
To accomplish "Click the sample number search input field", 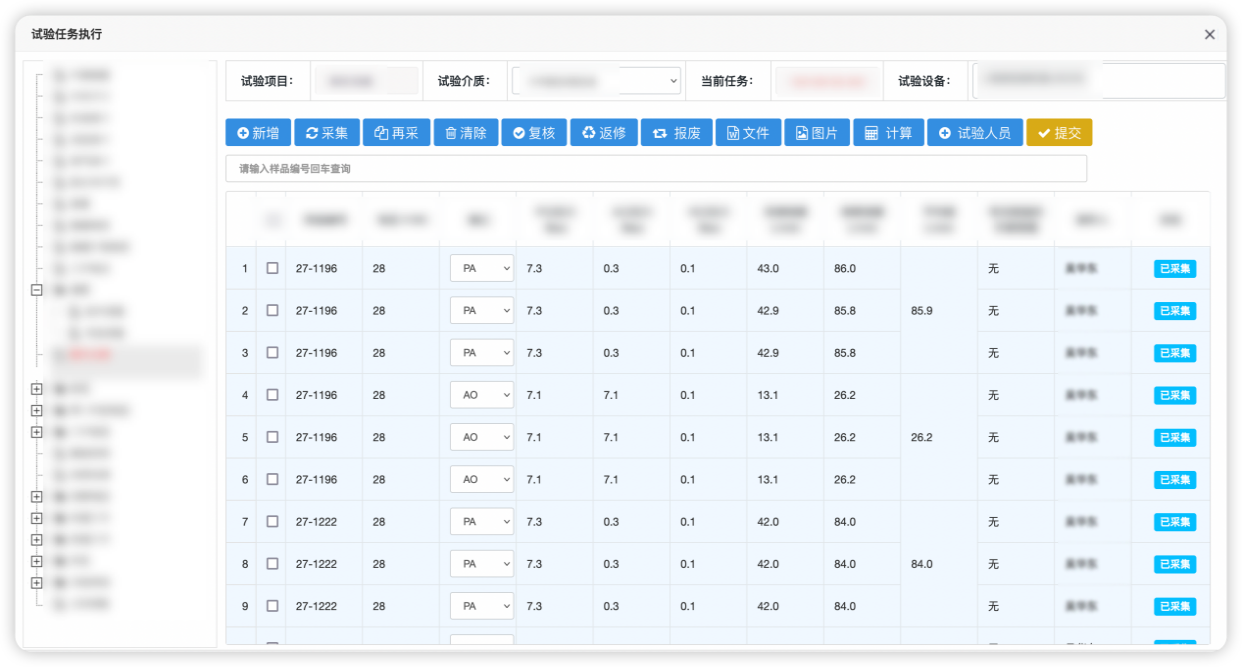I will tap(656, 169).
